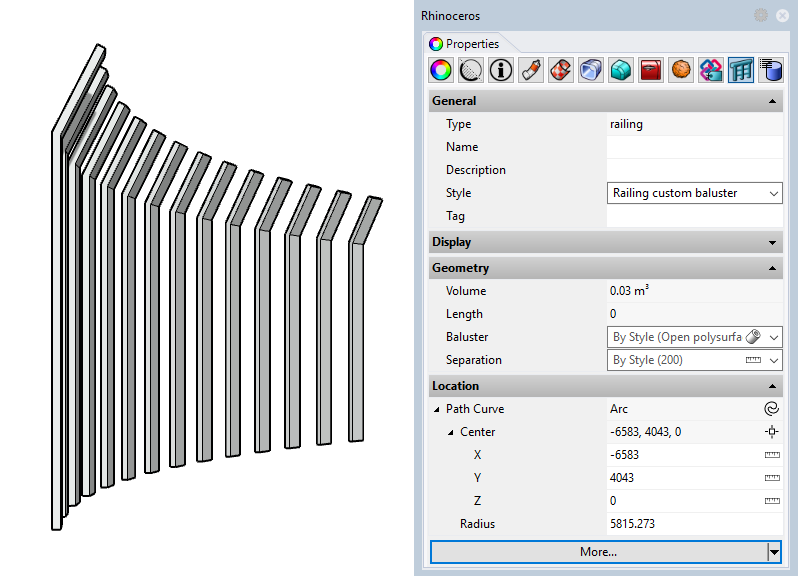Viewport: 798px width, 576px height.
Task: Click the Path Curve value Arc
Action: pos(619,409)
